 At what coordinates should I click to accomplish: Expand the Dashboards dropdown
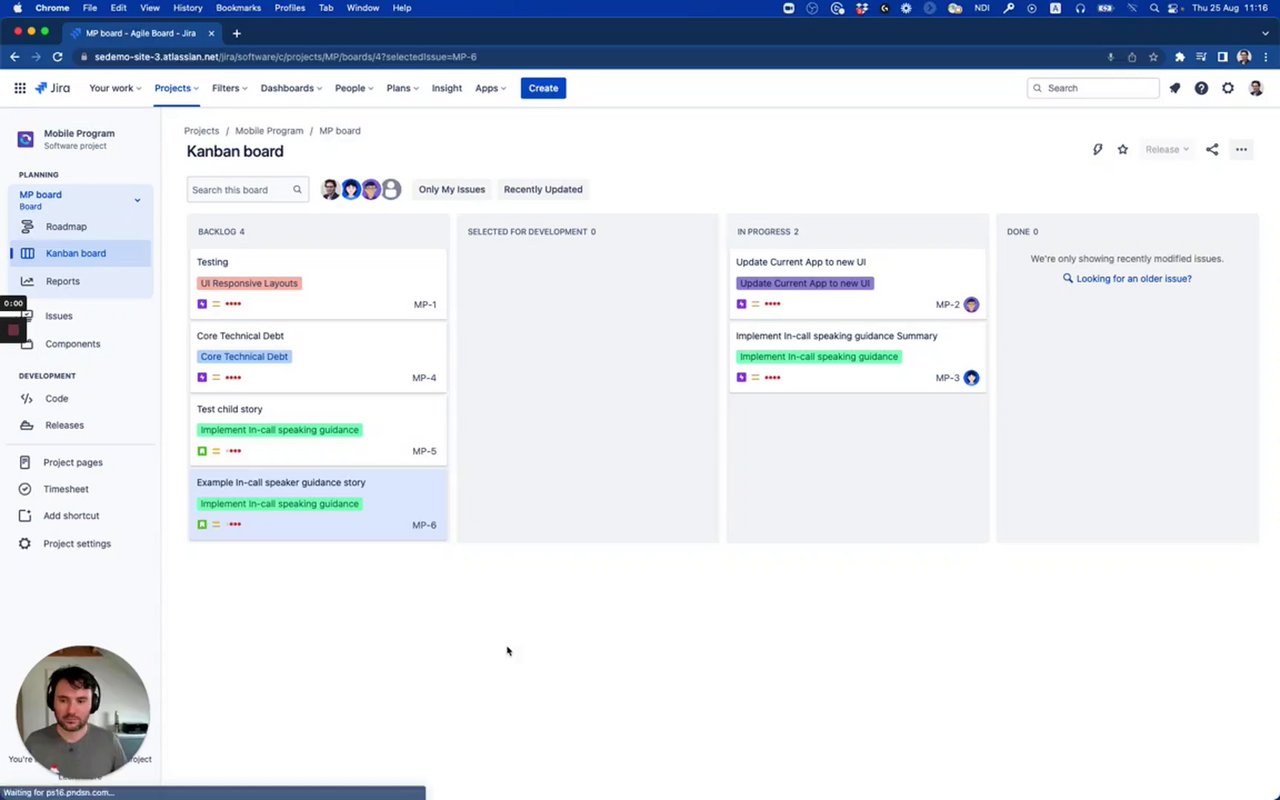[291, 88]
